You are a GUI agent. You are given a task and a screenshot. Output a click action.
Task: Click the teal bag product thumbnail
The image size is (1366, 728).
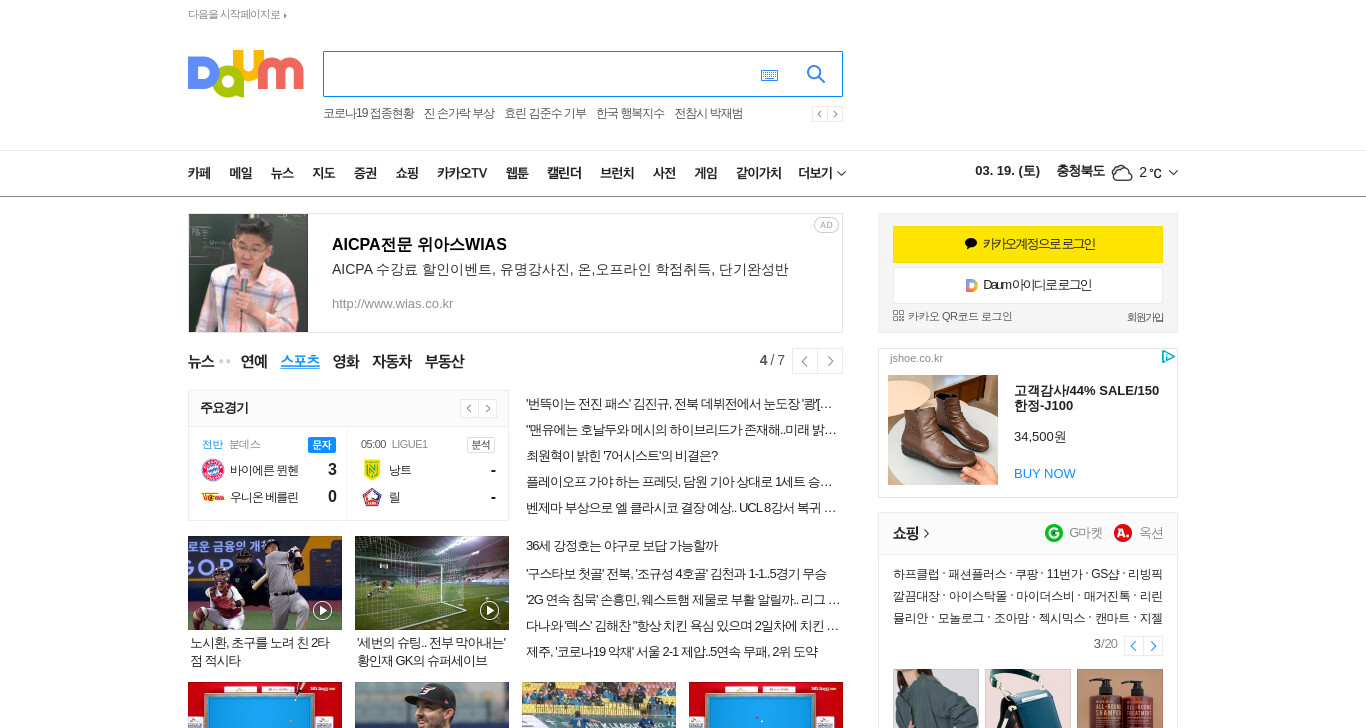tap(1028, 698)
